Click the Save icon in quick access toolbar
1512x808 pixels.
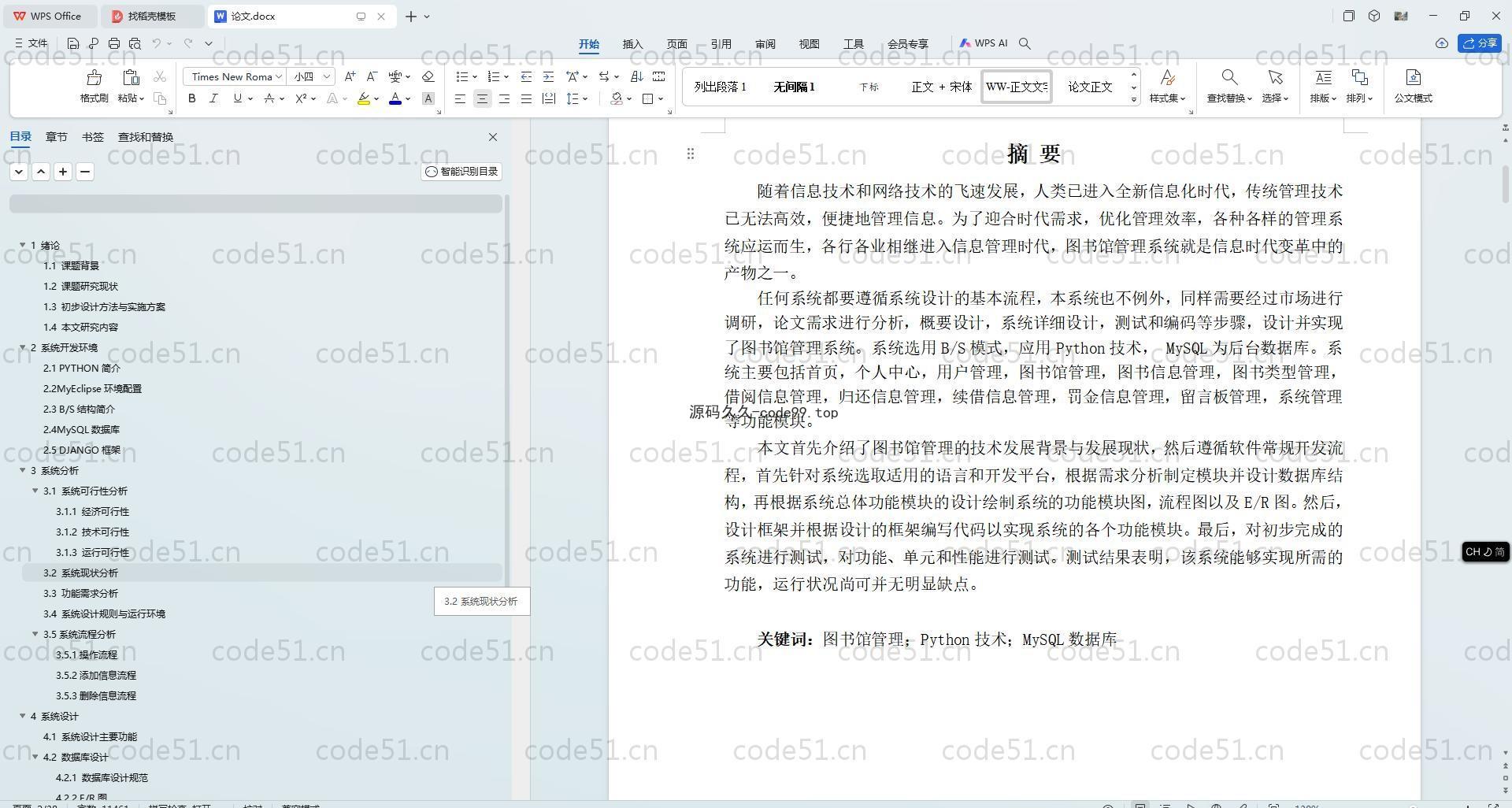point(73,44)
